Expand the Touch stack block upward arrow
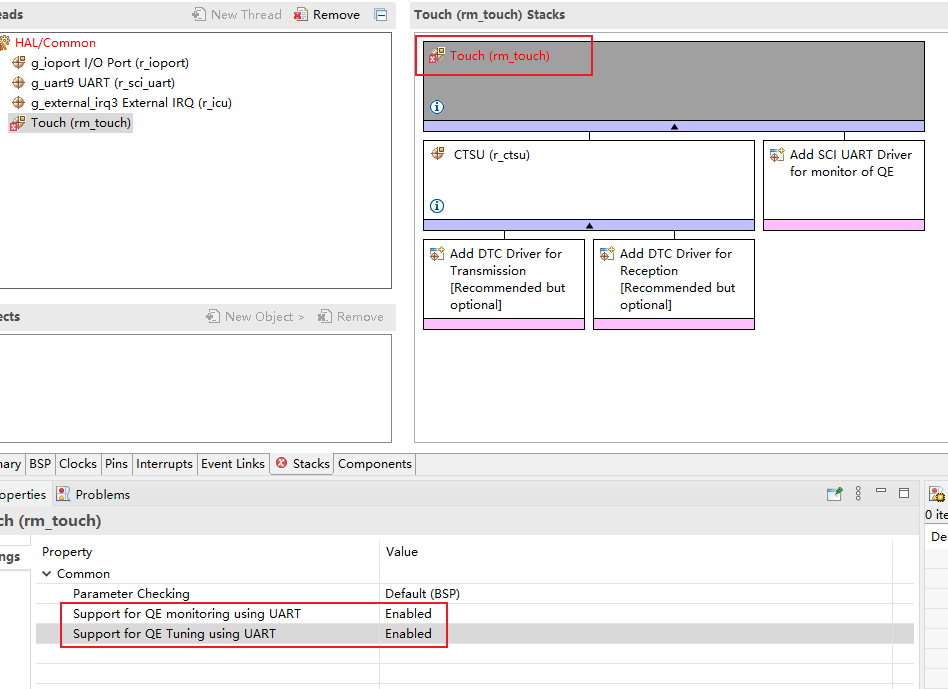This screenshot has height=689, width=948. (x=674, y=127)
